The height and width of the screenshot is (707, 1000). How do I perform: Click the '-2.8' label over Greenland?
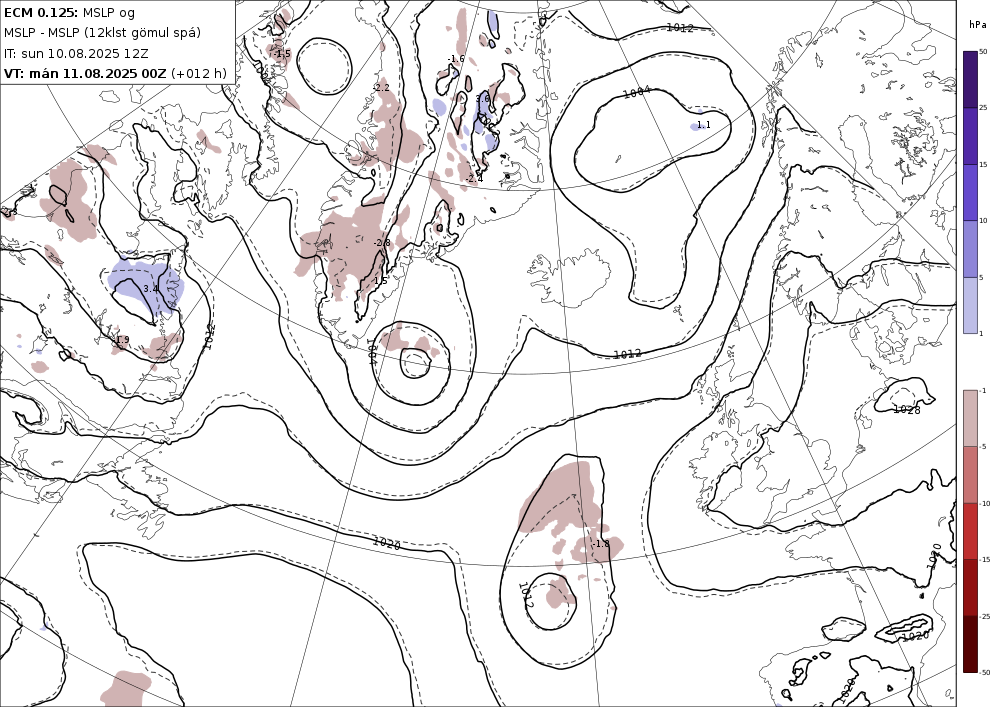[381, 243]
